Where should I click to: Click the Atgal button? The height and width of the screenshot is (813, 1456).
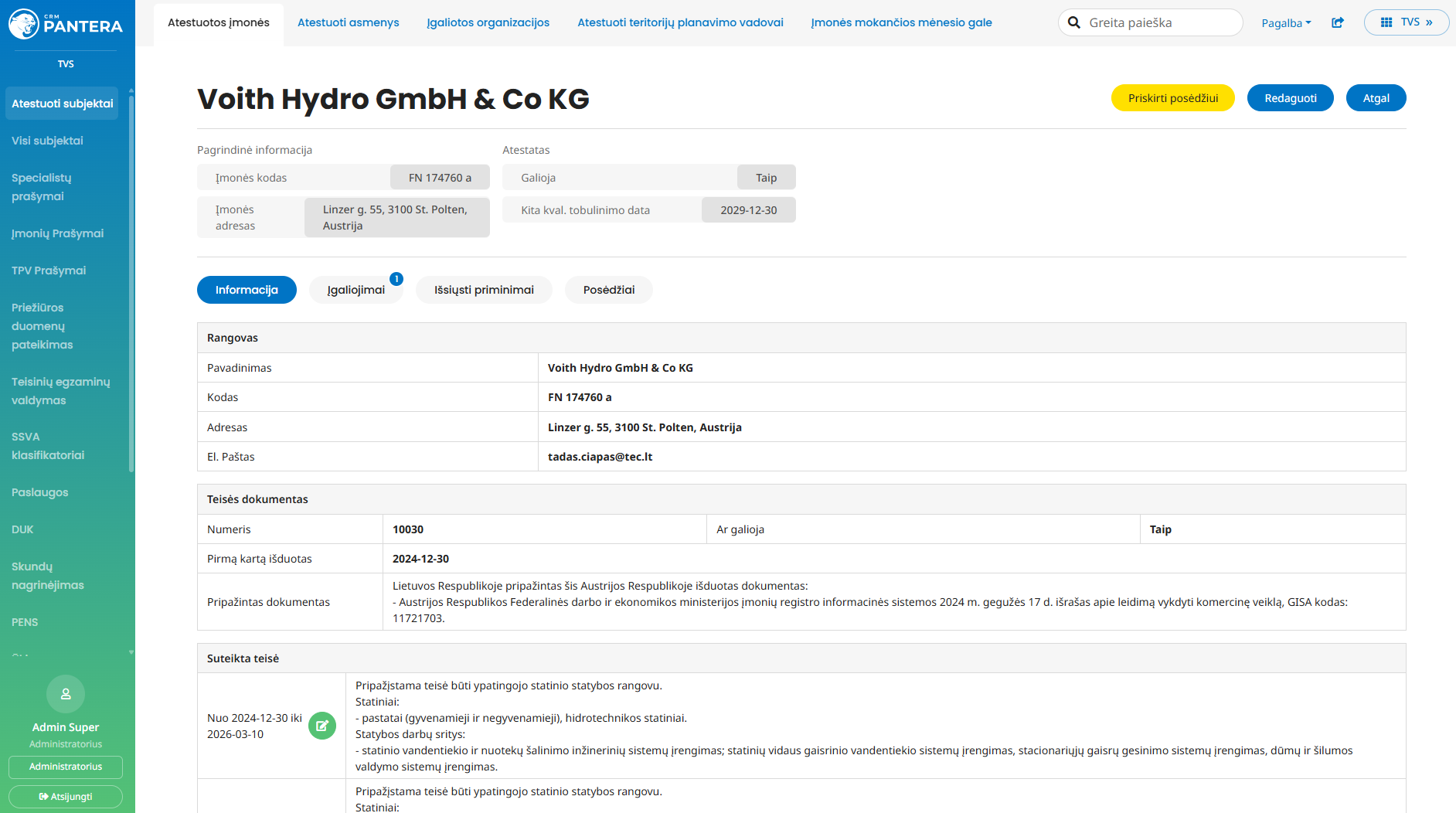[1376, 98]
